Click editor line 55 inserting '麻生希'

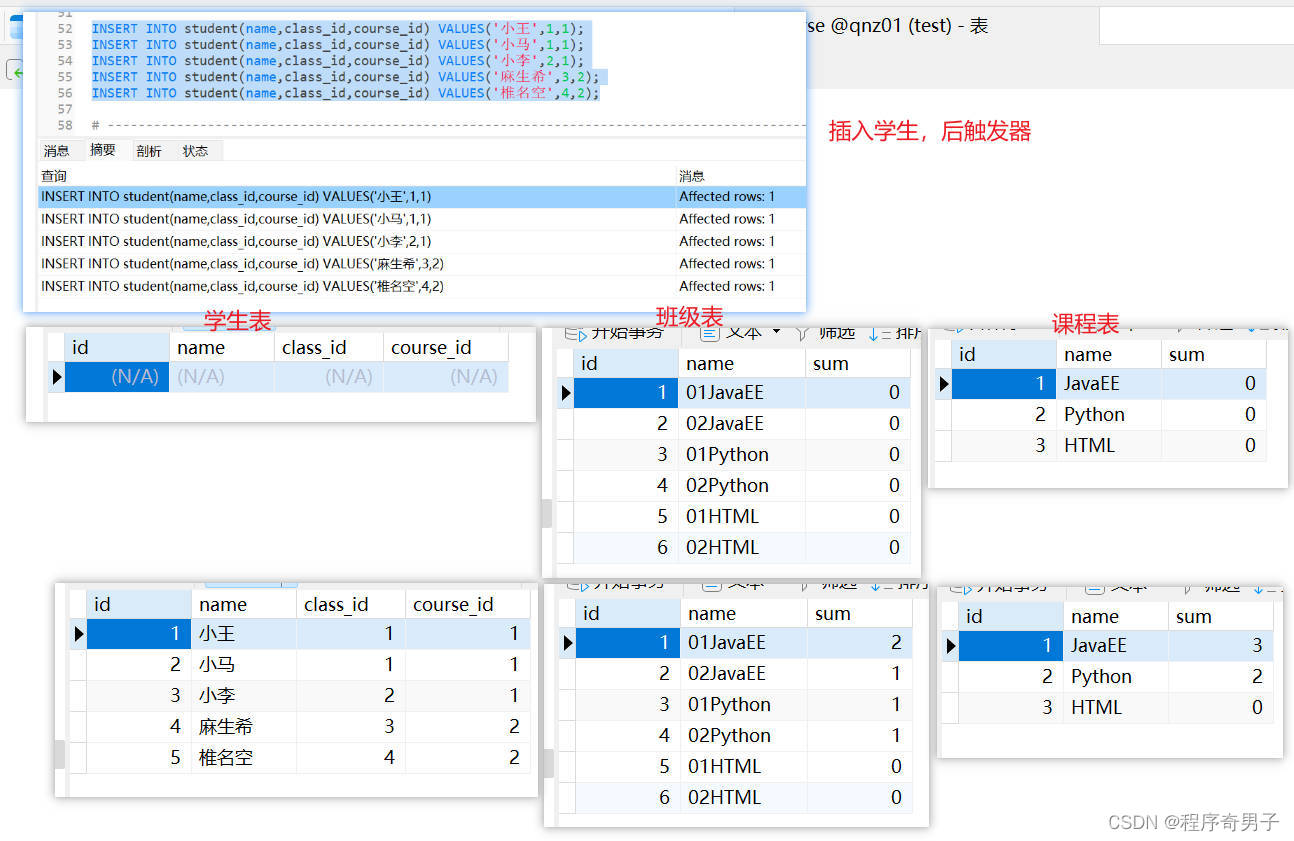click(345, 77)
